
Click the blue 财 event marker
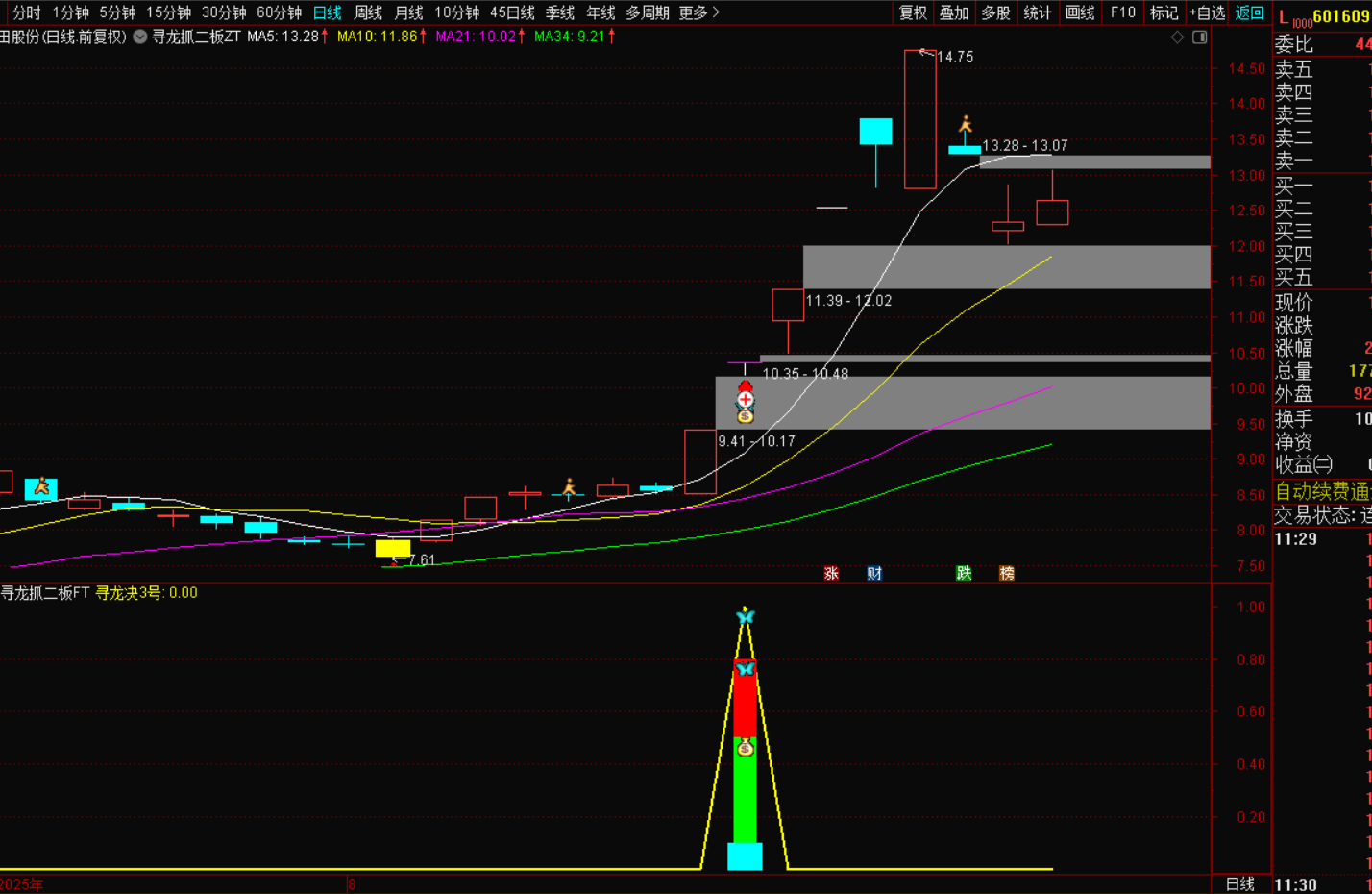click(x=874, y=574)
